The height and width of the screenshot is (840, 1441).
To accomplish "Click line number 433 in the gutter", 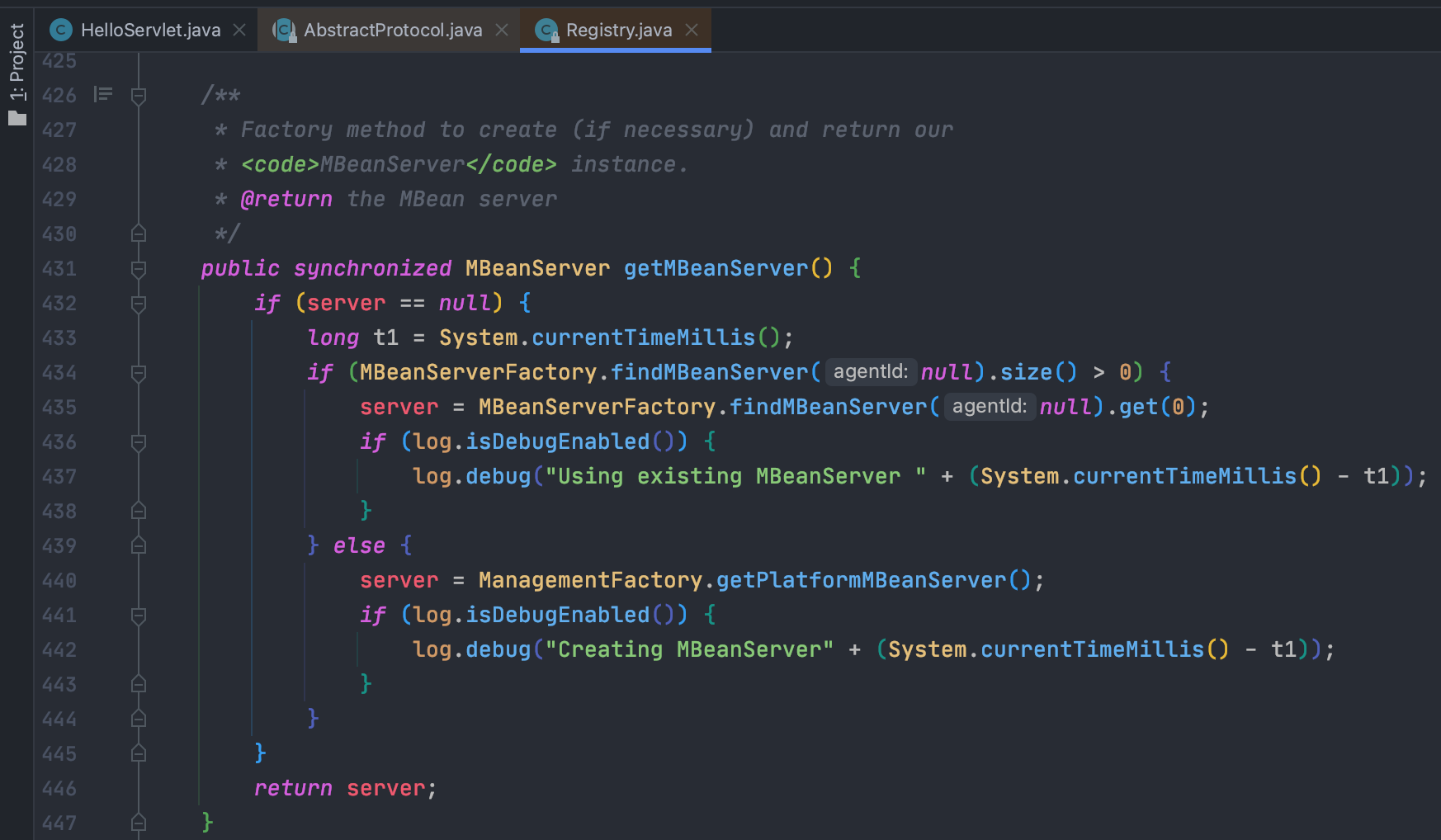I will click(x=59, y=338).
